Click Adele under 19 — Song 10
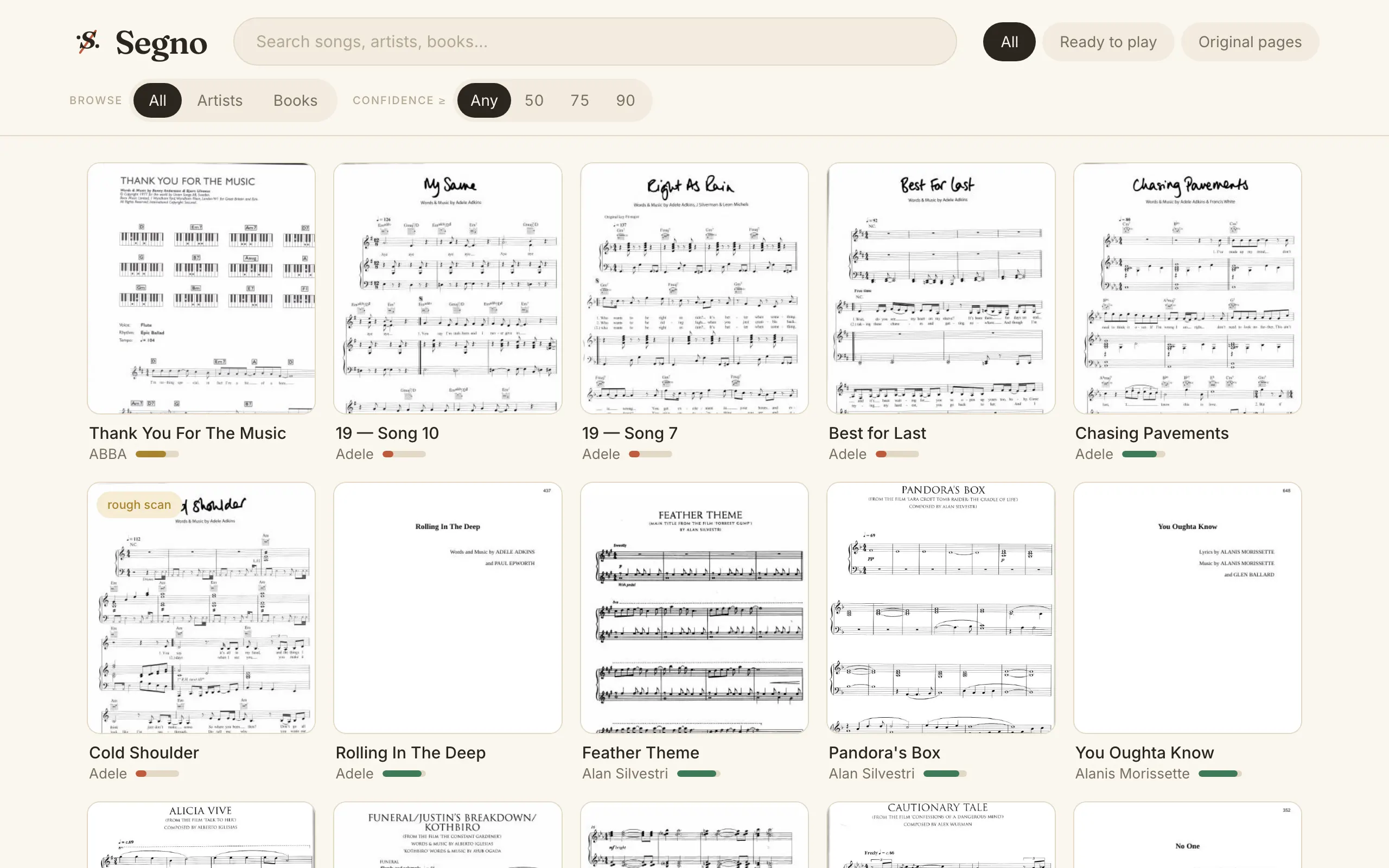 pos(355,454)
